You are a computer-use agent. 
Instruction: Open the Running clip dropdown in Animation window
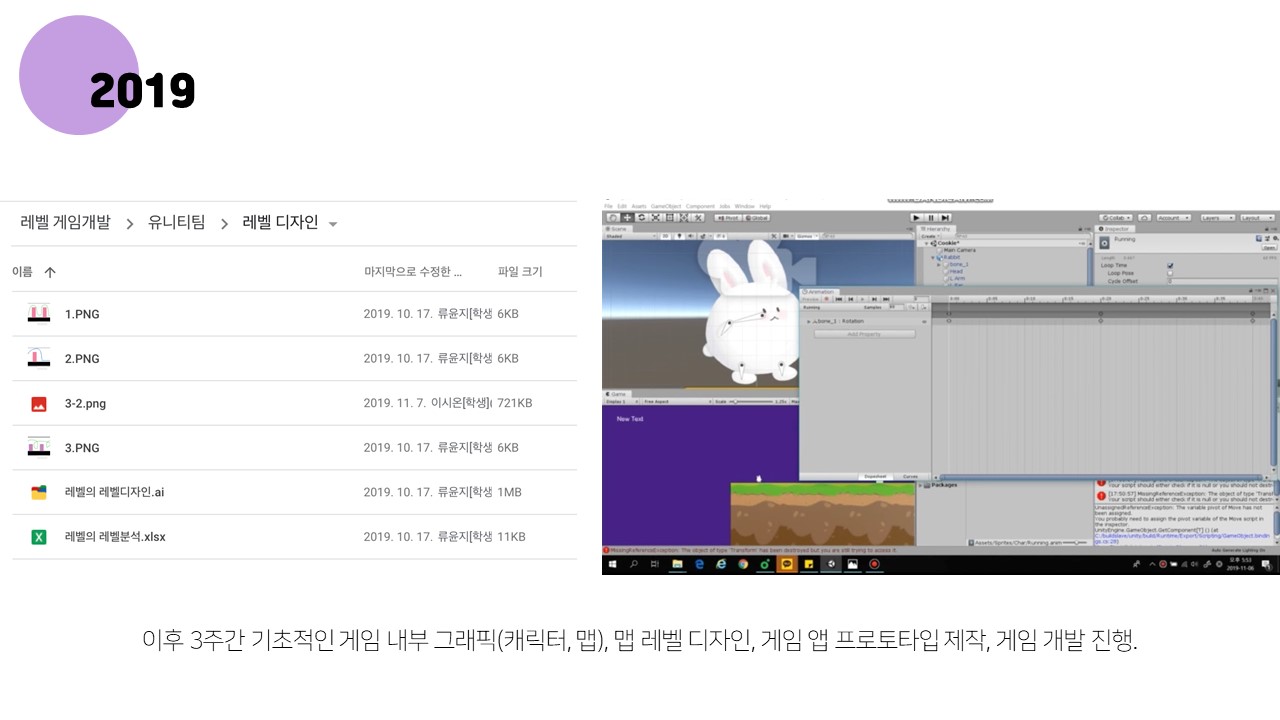coord(832,307)
